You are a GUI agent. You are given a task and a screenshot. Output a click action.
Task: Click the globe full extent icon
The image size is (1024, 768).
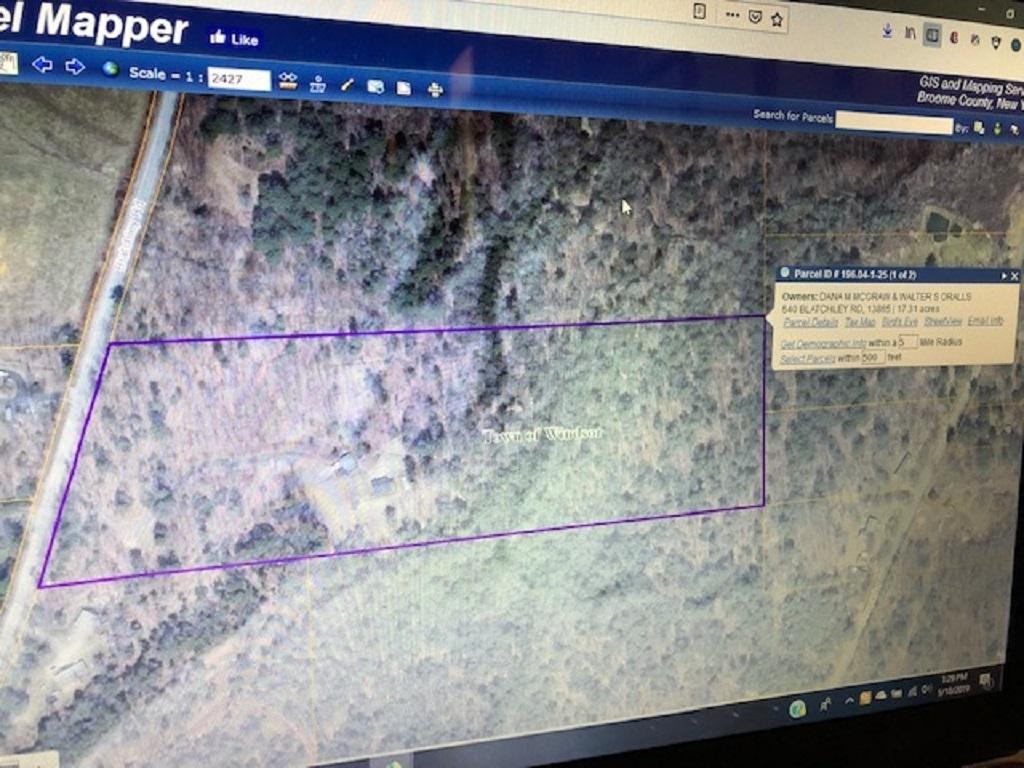(x=110, y=69)
